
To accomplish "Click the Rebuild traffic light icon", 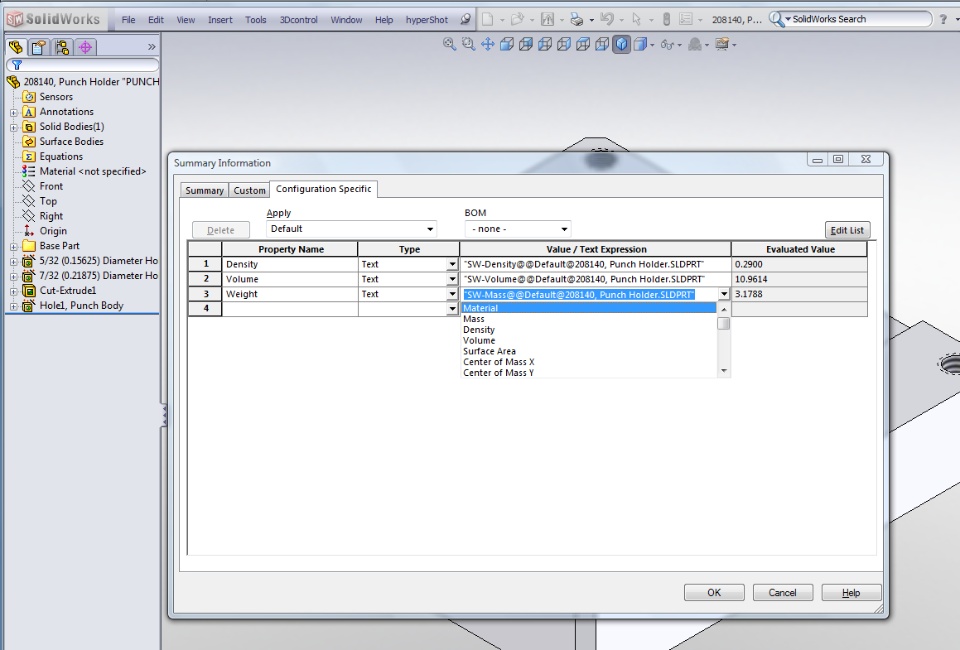I will click(666, 19).
